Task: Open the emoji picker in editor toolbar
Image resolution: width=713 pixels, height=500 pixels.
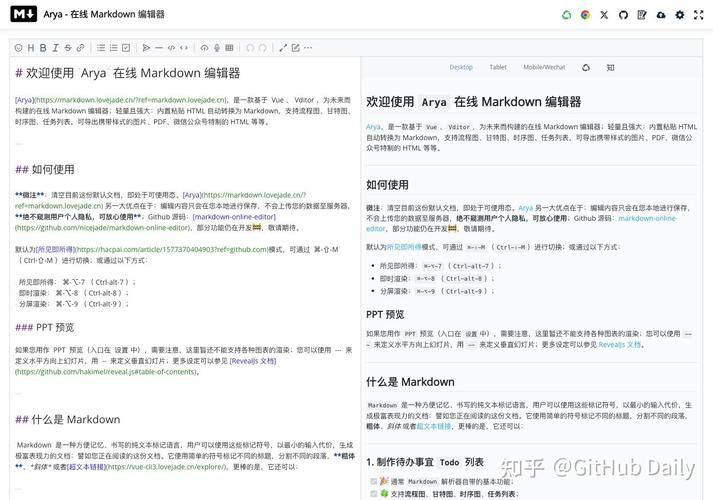Action: tap(19, 48)
